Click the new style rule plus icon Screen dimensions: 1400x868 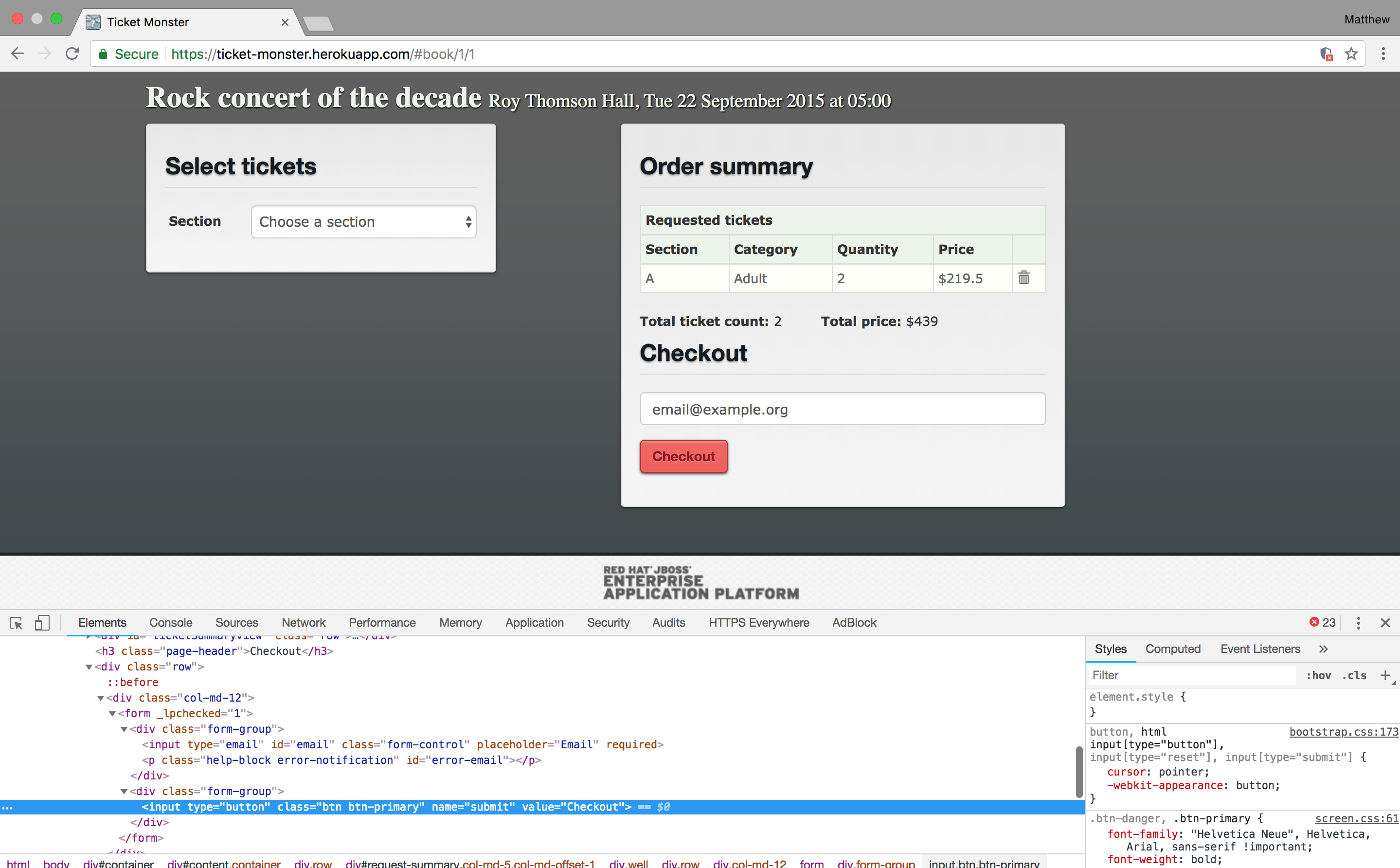[x=1385, y=675]
